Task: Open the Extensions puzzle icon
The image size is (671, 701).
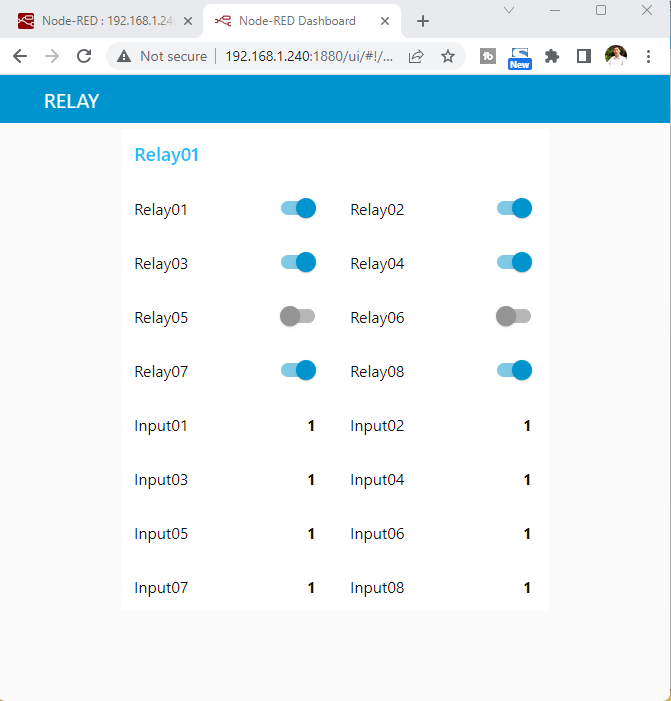Action: coord(551,57)
